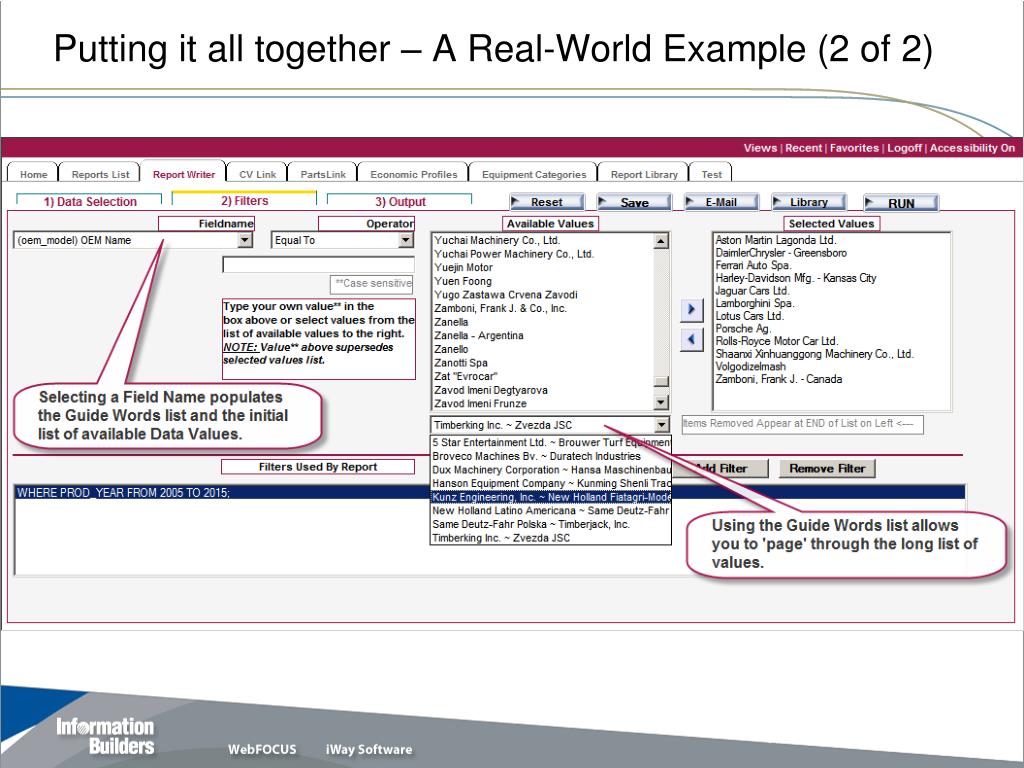Select Yuejin Motor in Available Values

[x=464, y=268]
